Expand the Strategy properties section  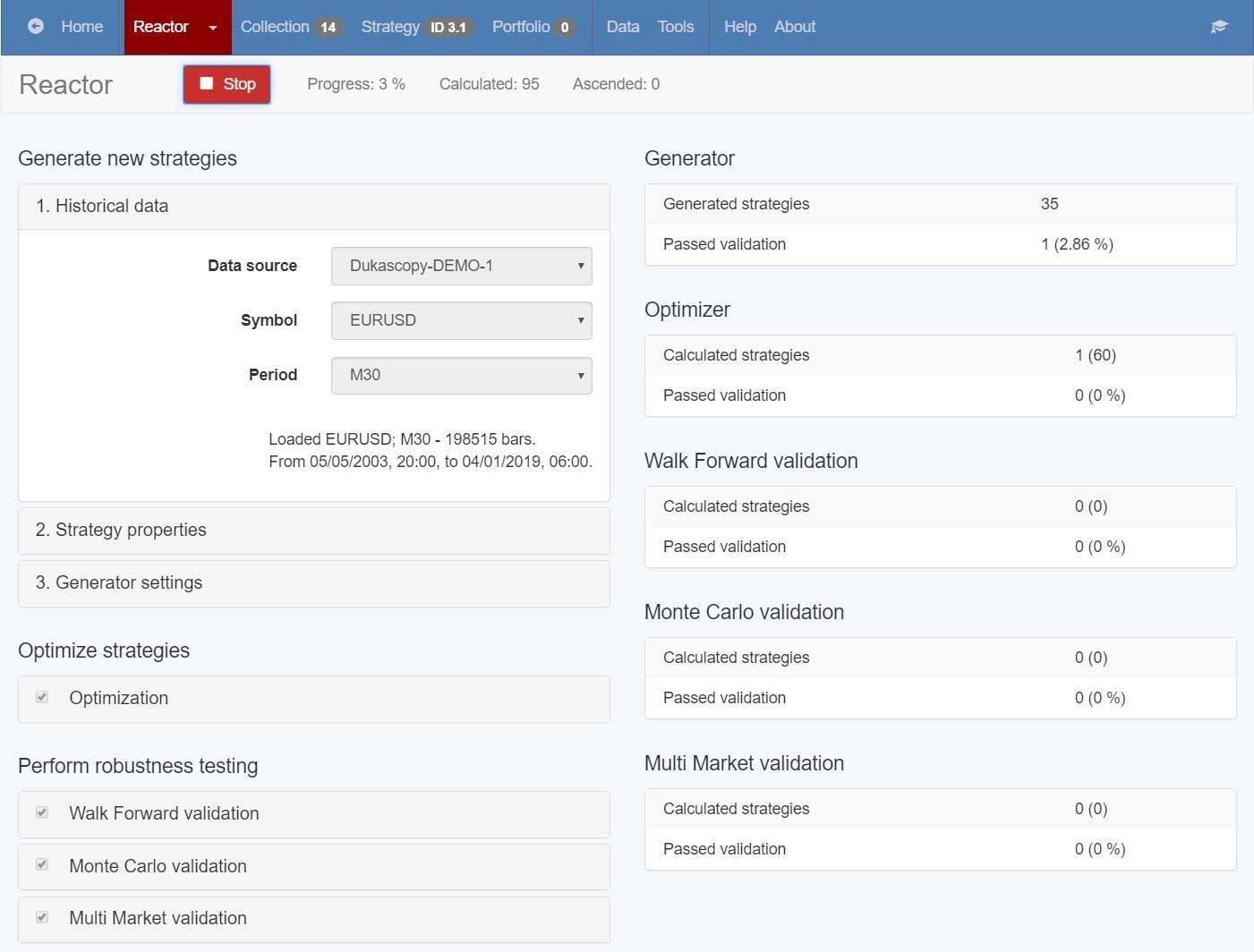click(x=314, y=531)
